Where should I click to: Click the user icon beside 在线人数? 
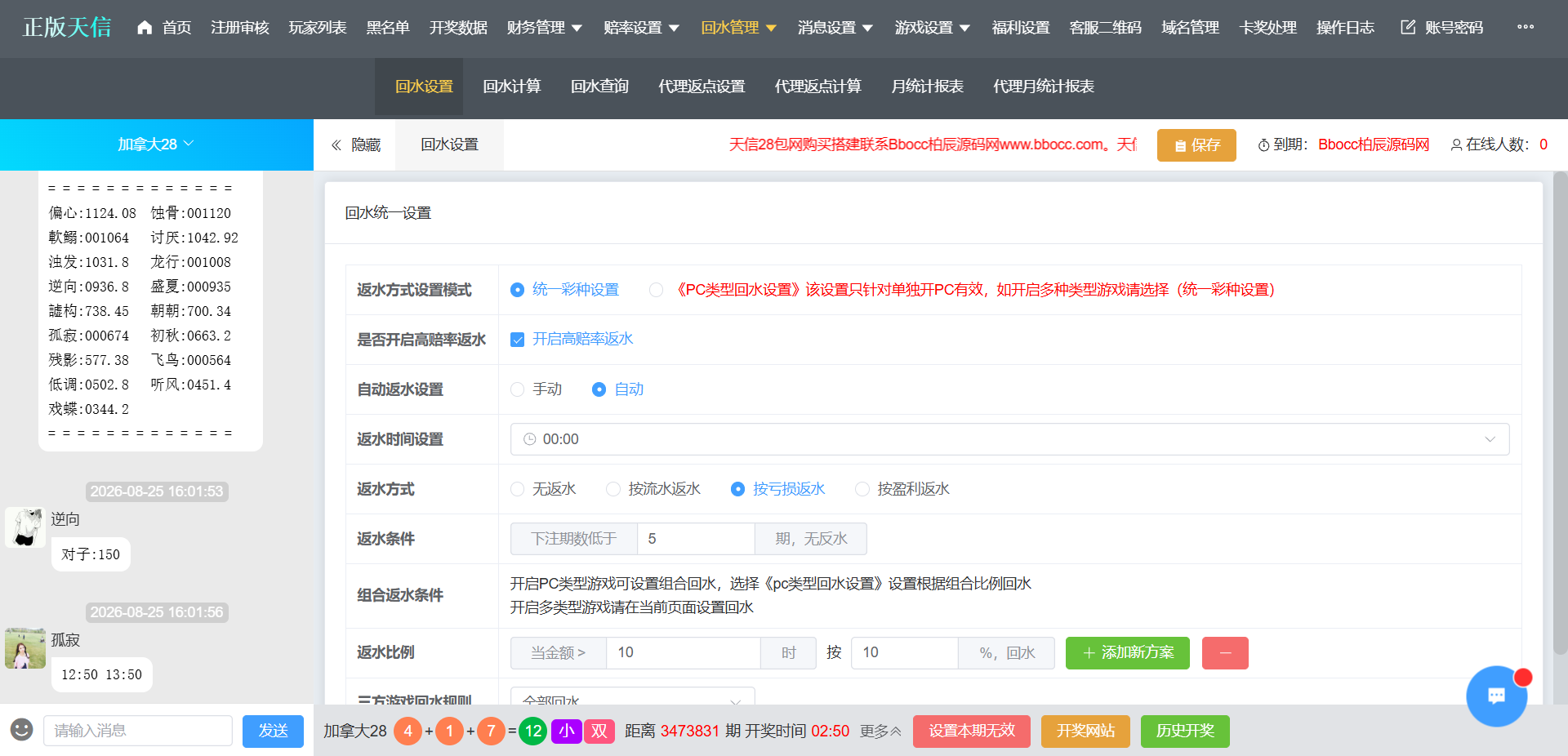[1455, 145]
